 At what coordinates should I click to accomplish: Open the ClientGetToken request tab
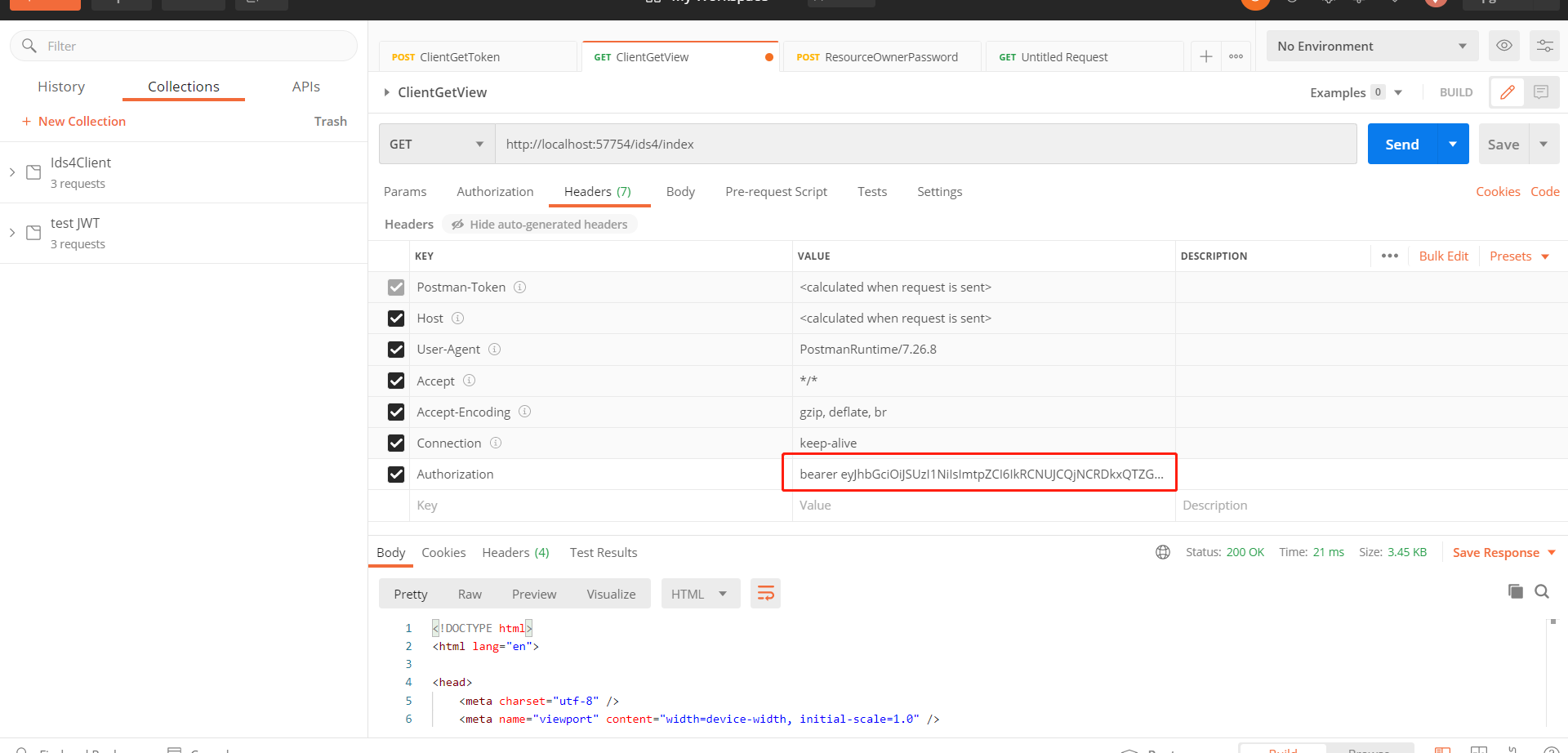(478, 56)
